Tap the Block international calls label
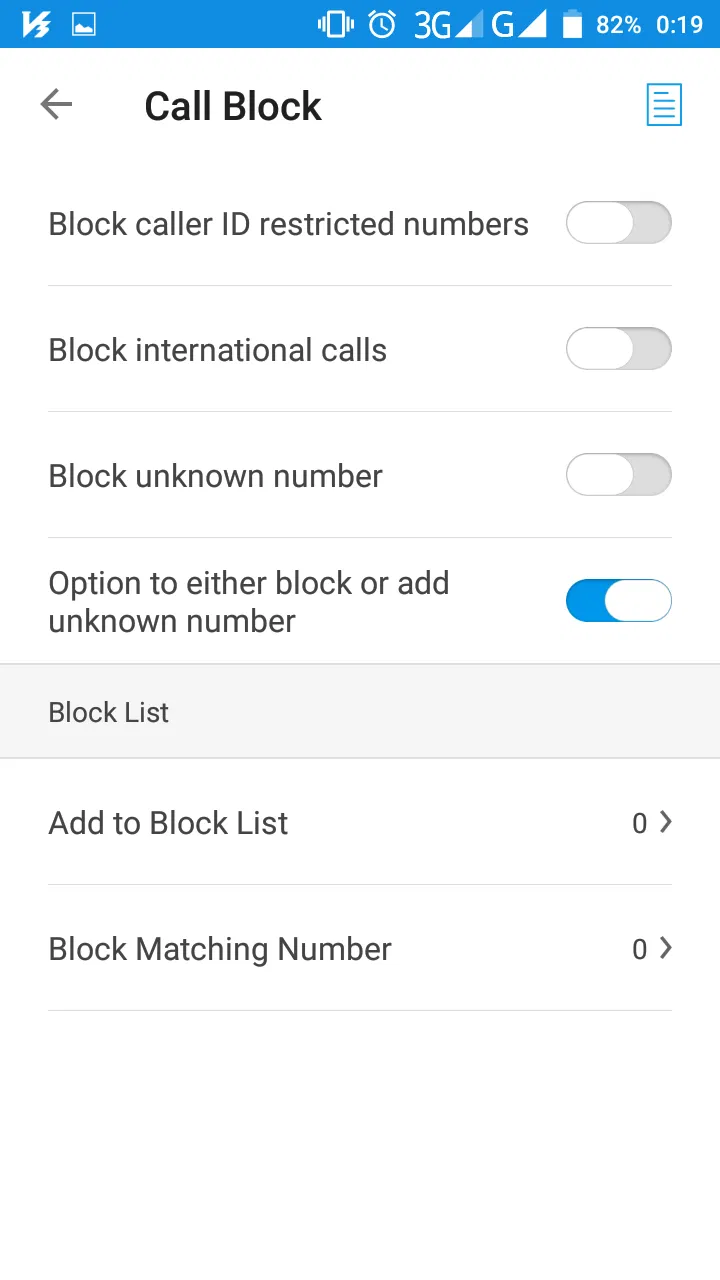 [x=217, y=350]
